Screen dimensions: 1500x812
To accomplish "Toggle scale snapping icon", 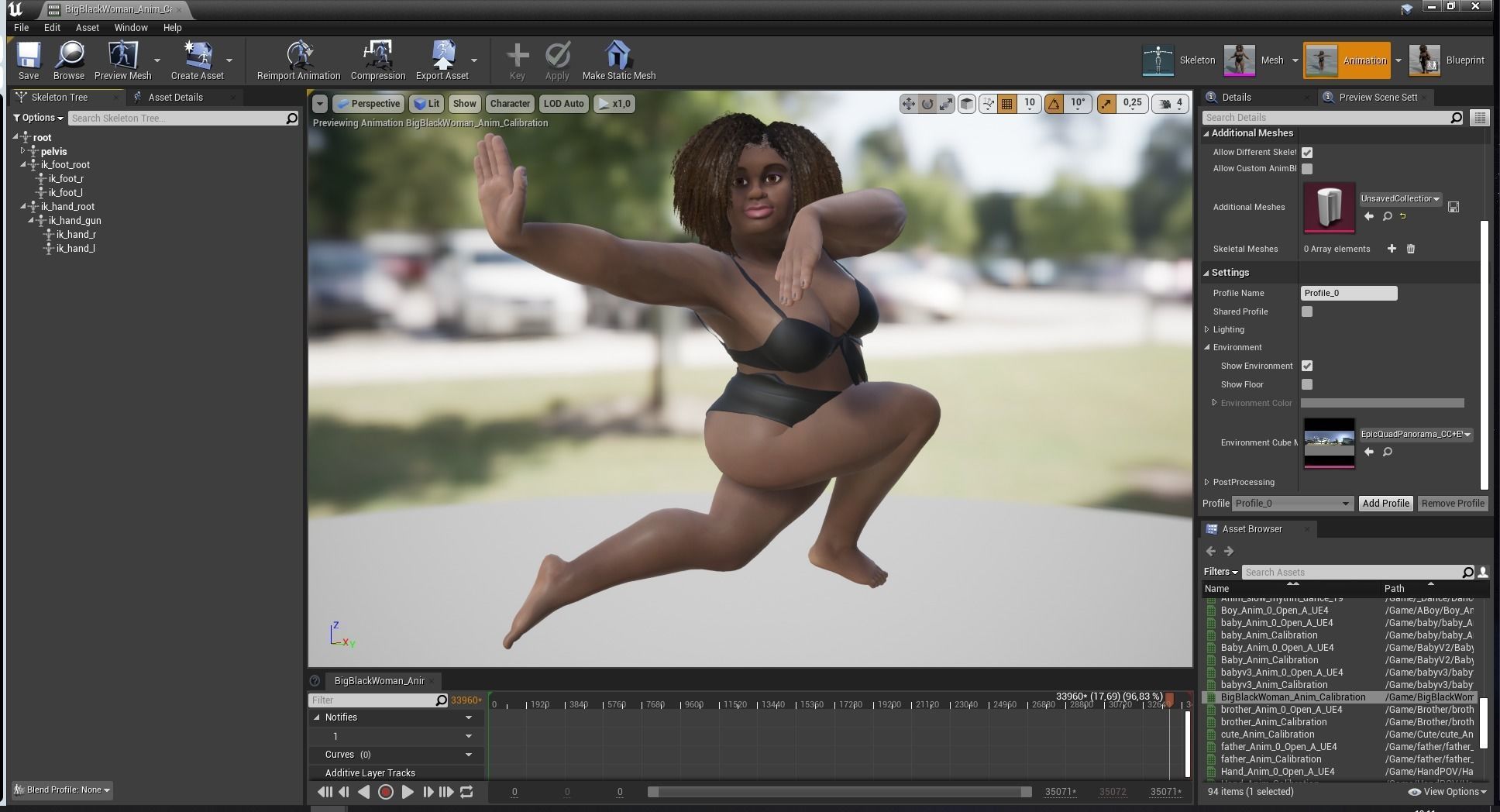I will (1106, 104).
